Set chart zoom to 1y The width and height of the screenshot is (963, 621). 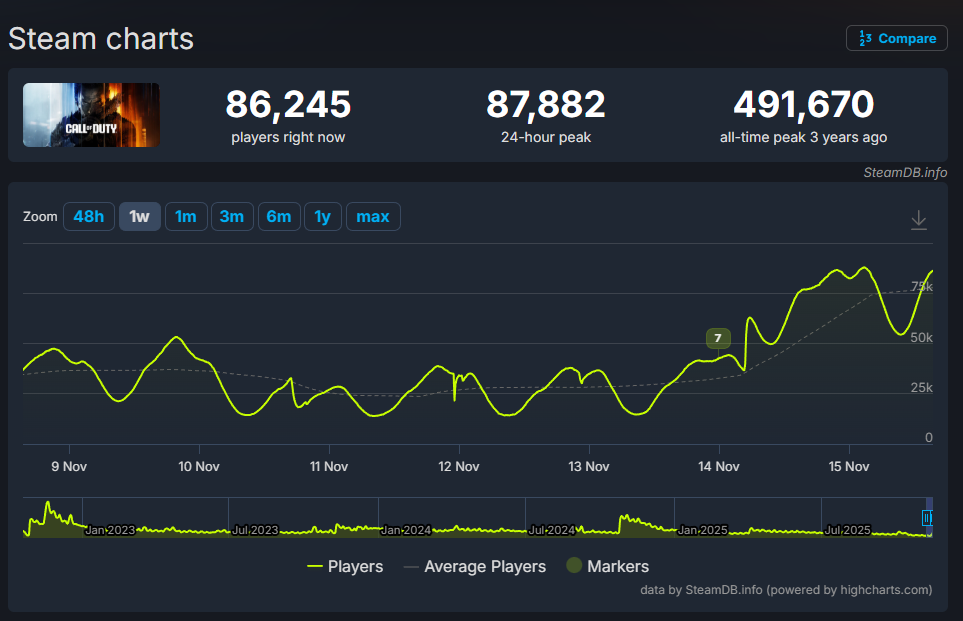coord(323,217)
